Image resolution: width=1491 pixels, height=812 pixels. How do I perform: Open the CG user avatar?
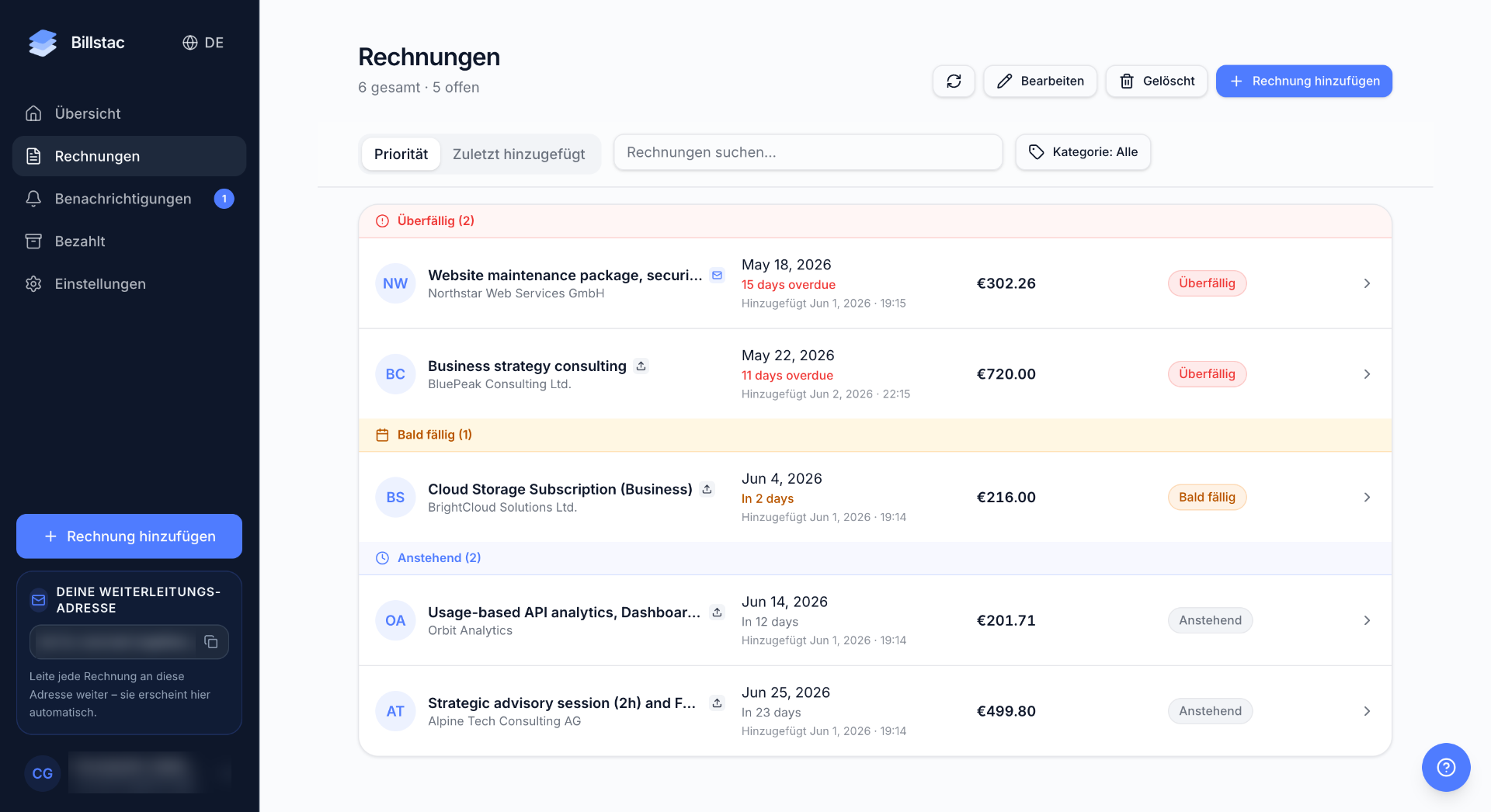click(43, 774)
